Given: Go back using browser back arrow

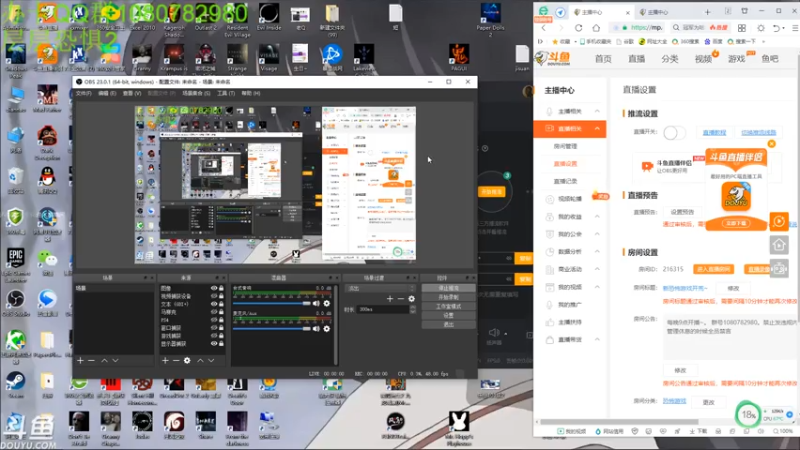Looking at the screenshot, I should (x=543, y=28).
